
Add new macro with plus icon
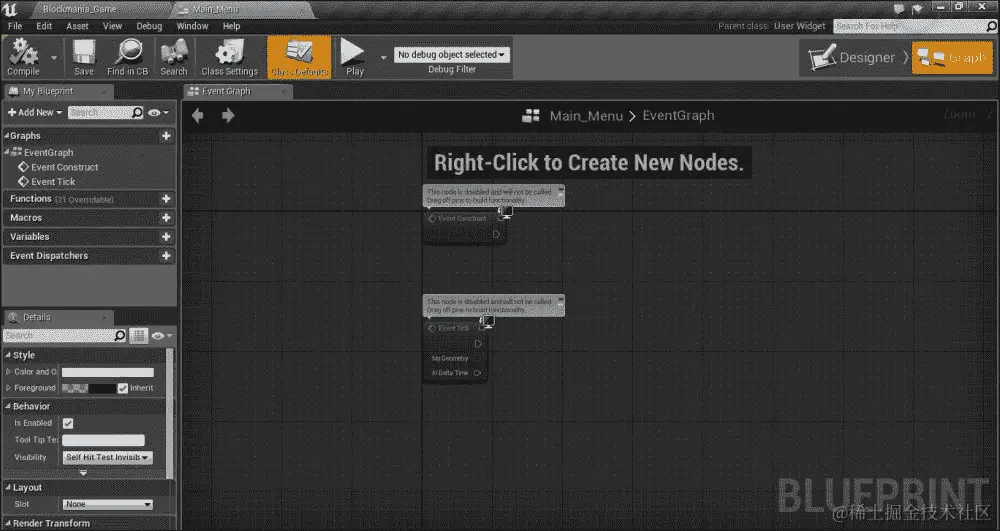coord(166,217)
